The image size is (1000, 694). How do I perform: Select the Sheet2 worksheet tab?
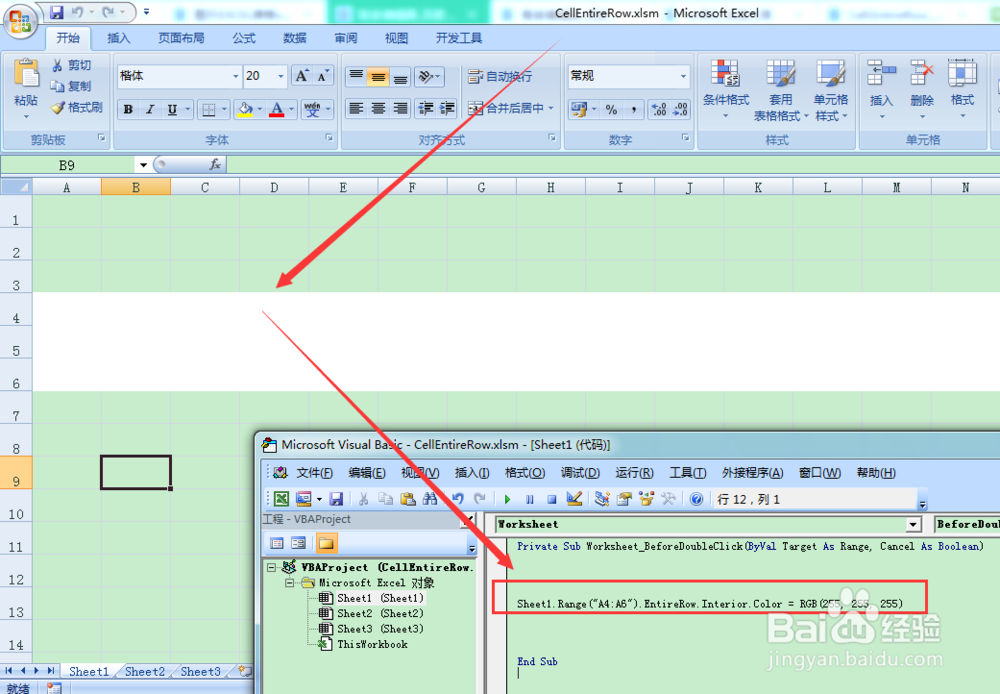[x=145, y=671]
